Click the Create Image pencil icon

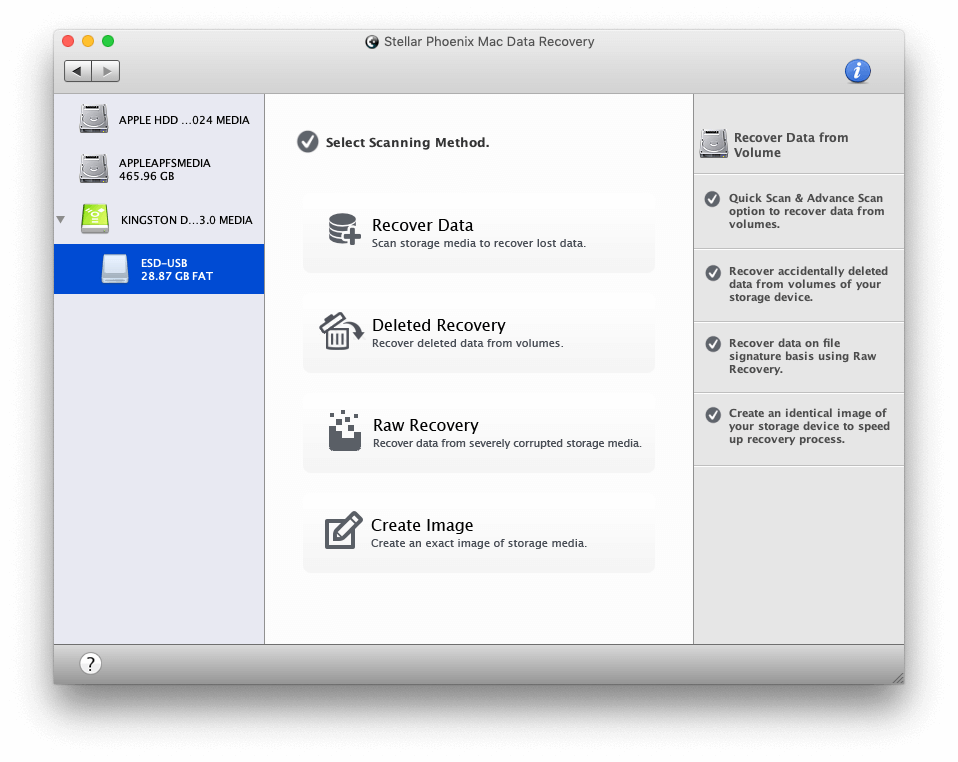click(343, 530)
